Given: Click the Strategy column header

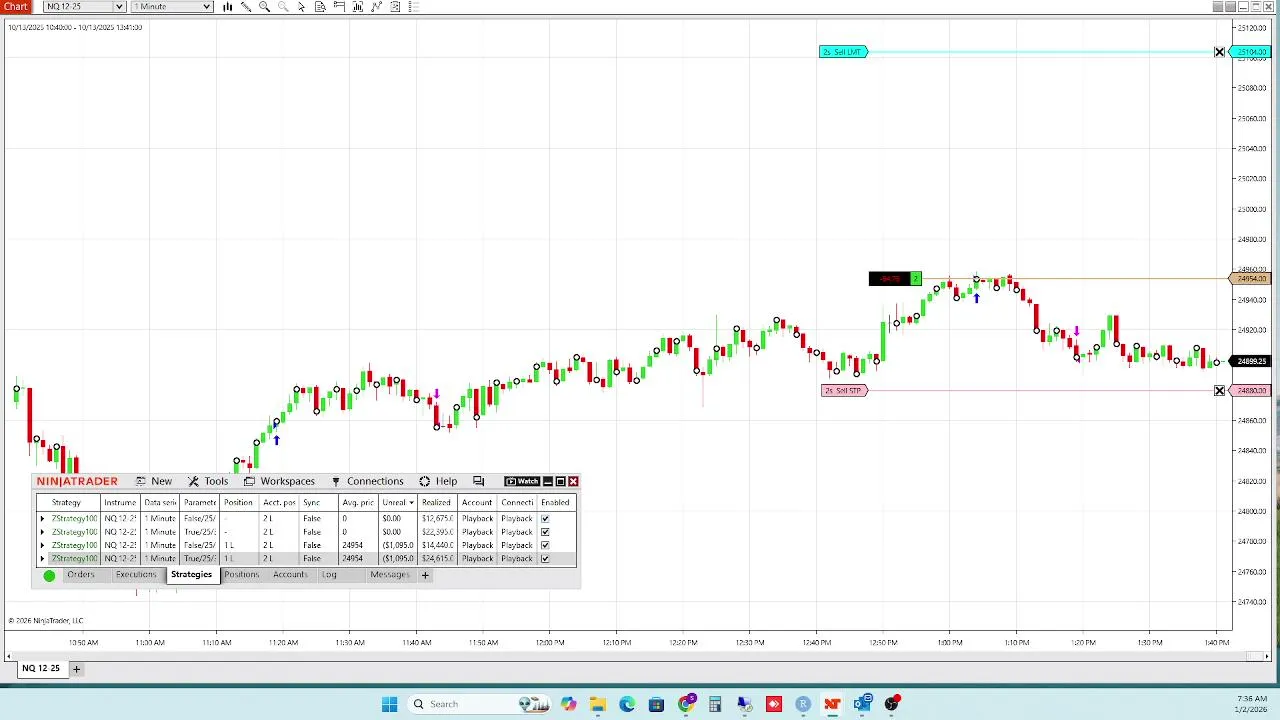Looking at the screenshot, I should coord(66,503).
